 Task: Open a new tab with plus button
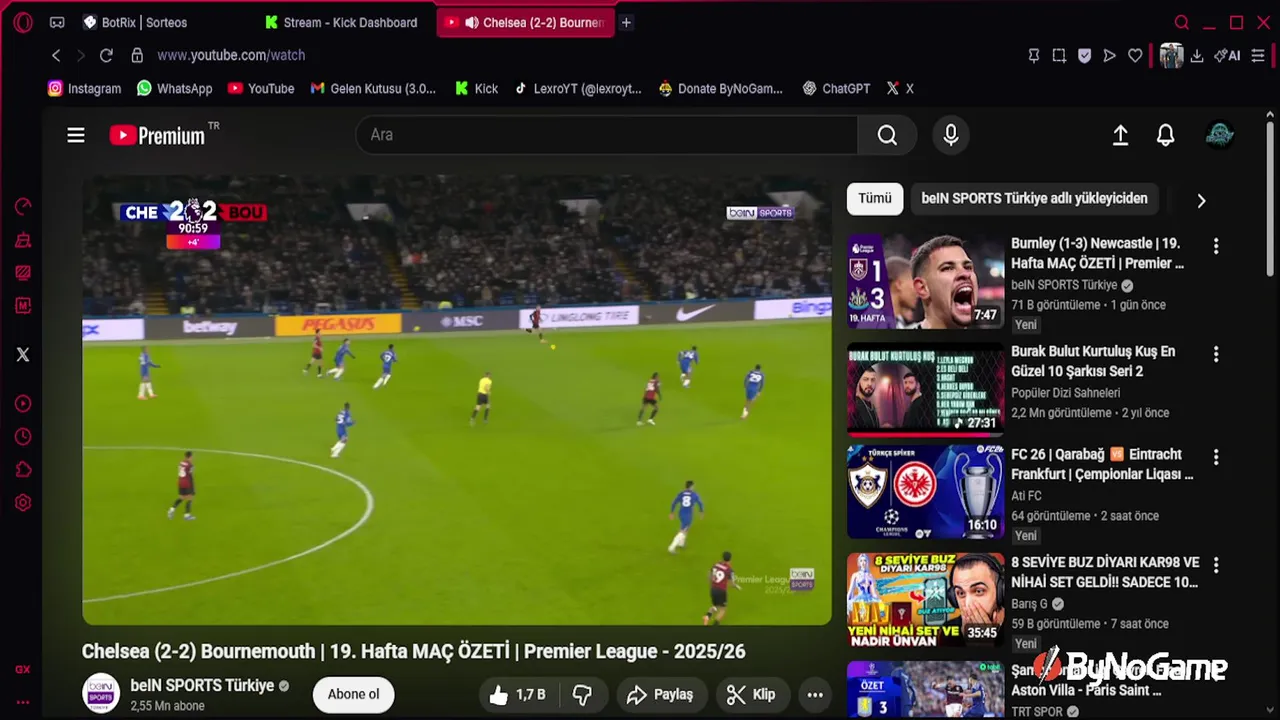tap(626, 22)
